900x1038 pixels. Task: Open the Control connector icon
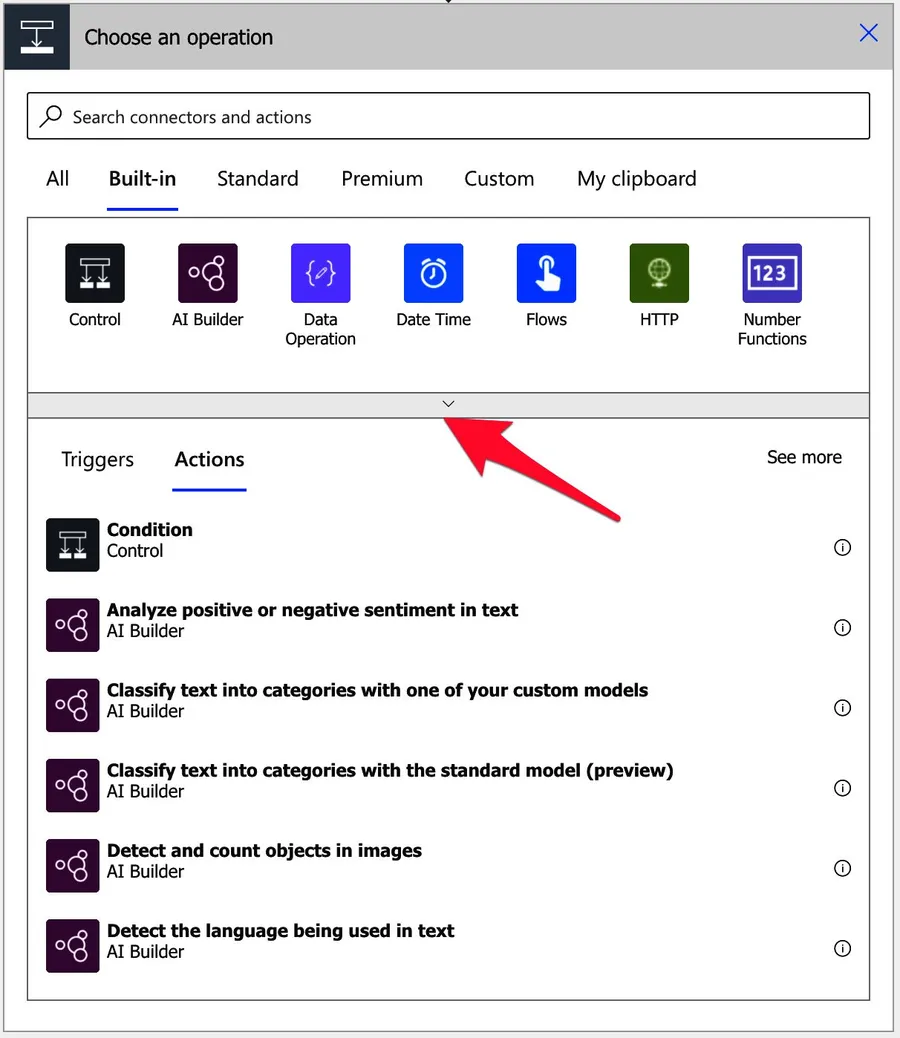click(95, 273)
